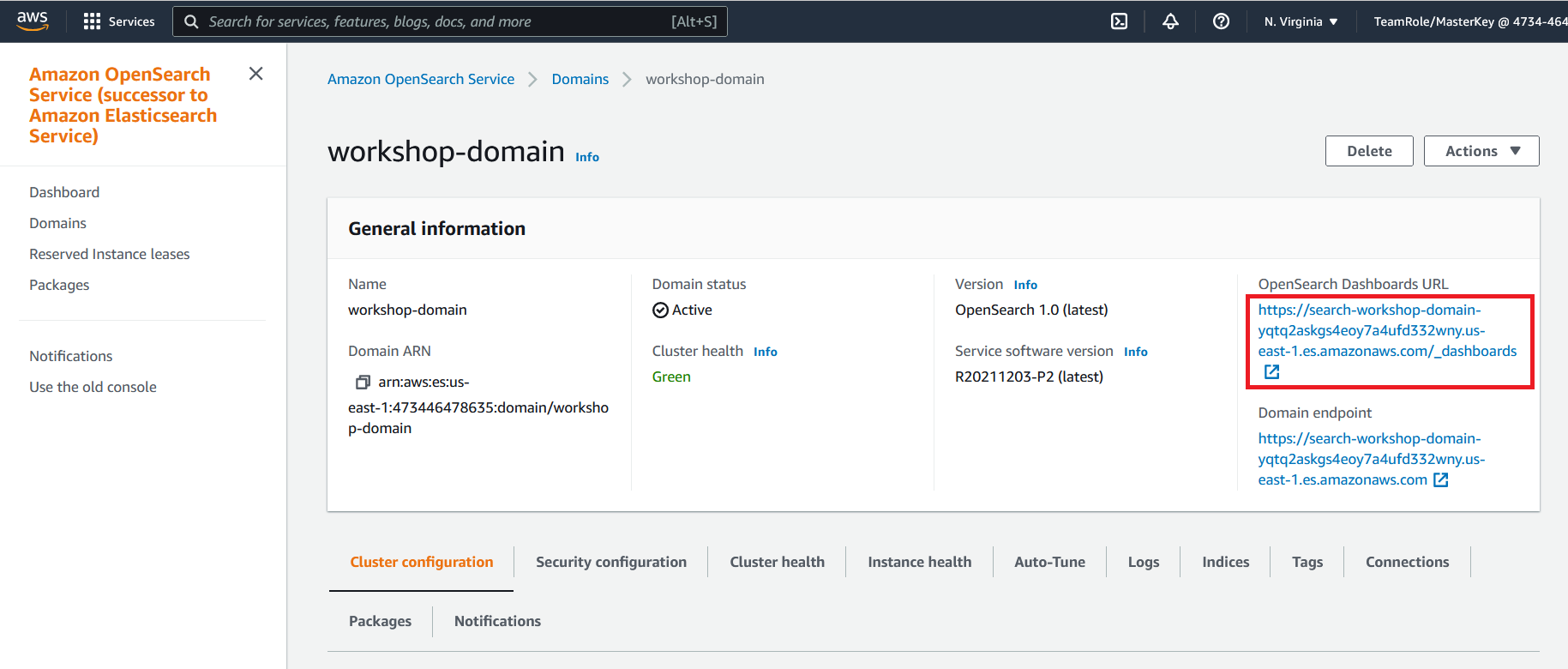Viewport: 1568px width, 669px height.
Task: Click the search services input field
Action: pos(449,21)
